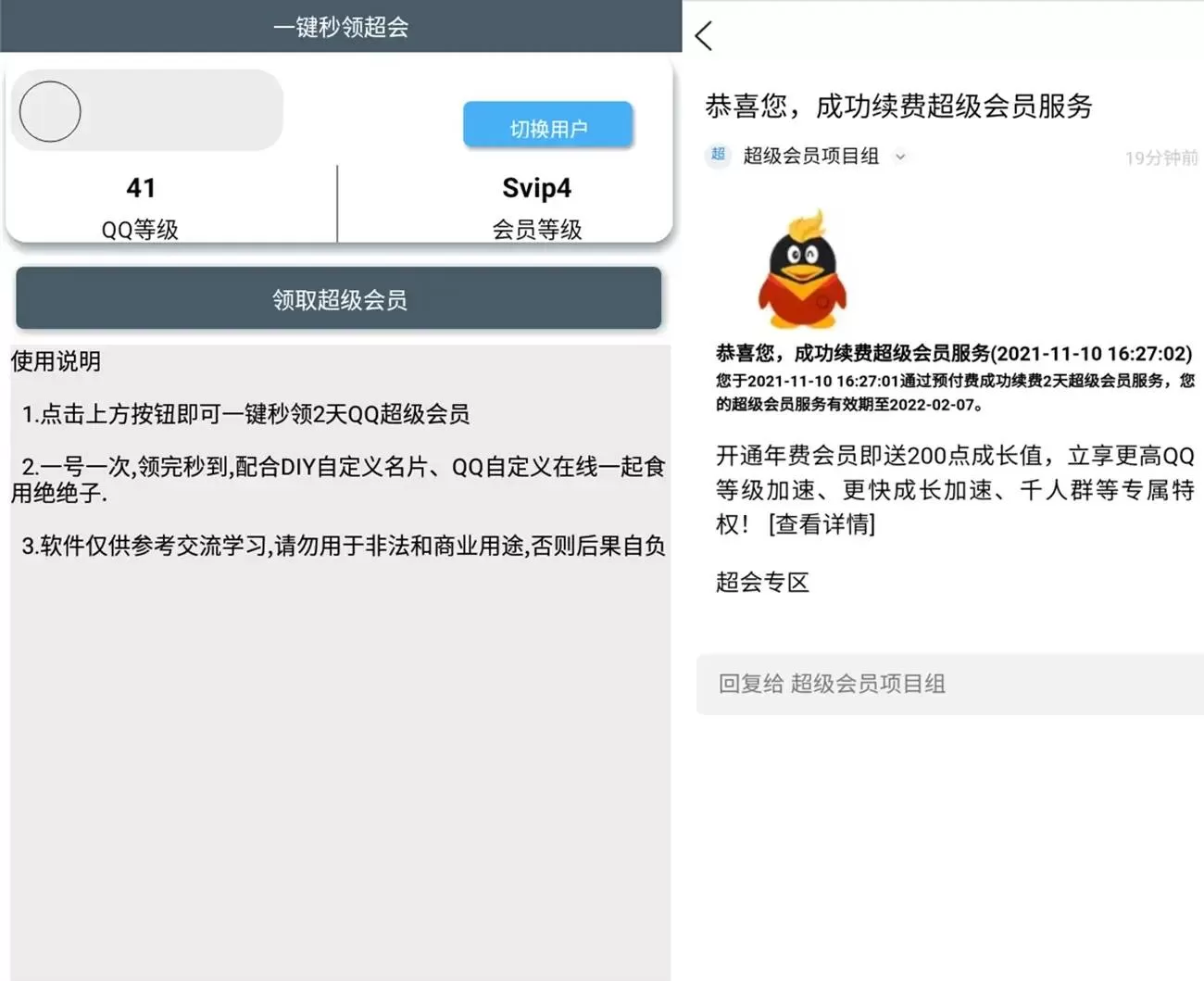Click the membership validity date text 2022-02-07
This screenshot has height=981, width=1204.
point(929,405)
